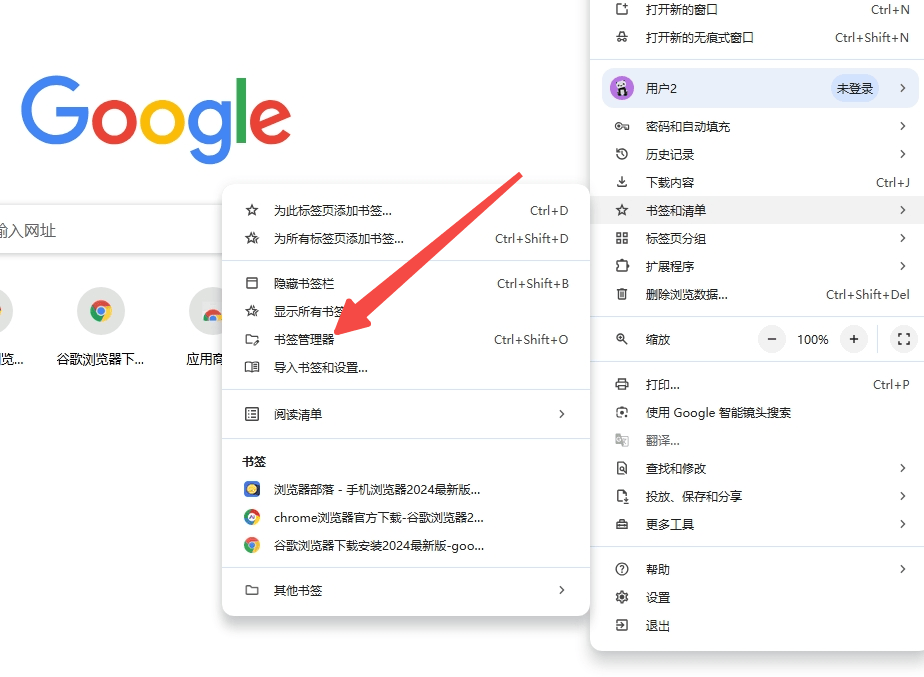Click the exit icon beside 退出
Screen dimensions: 924x677
click(x=622, y=625)
